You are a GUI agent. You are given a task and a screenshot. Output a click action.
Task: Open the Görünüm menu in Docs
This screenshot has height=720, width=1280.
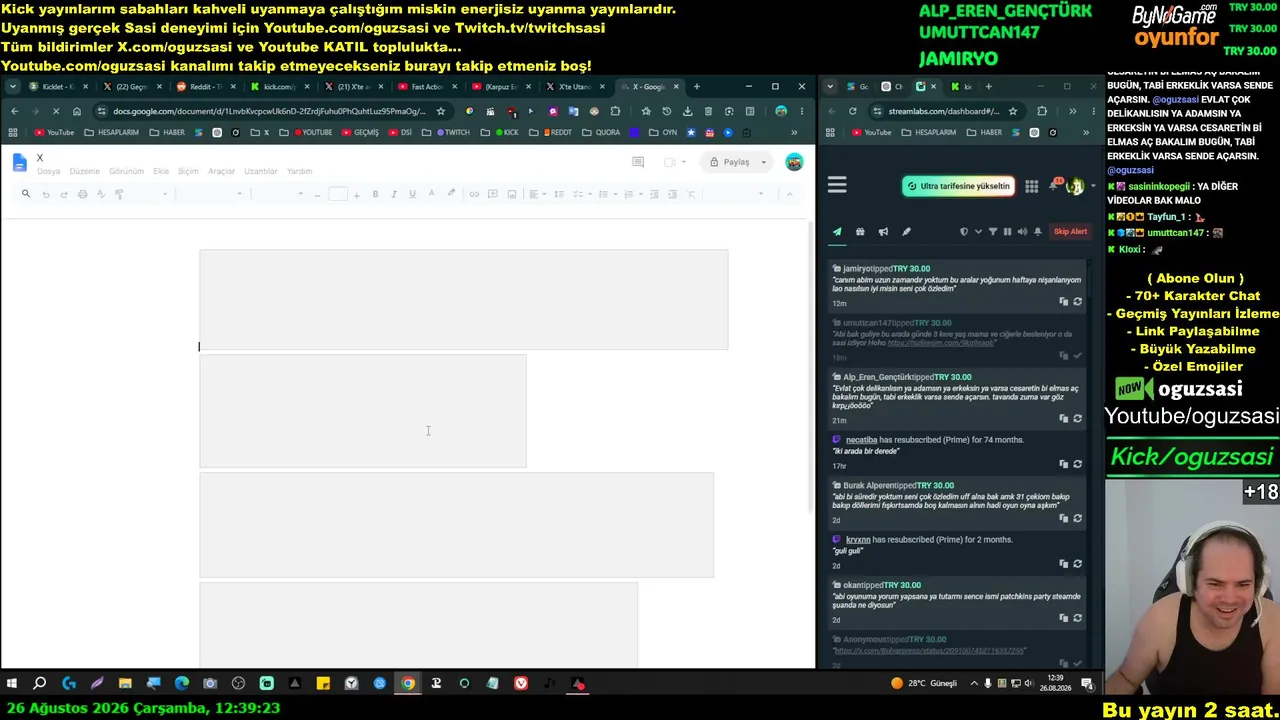point(126,171)
